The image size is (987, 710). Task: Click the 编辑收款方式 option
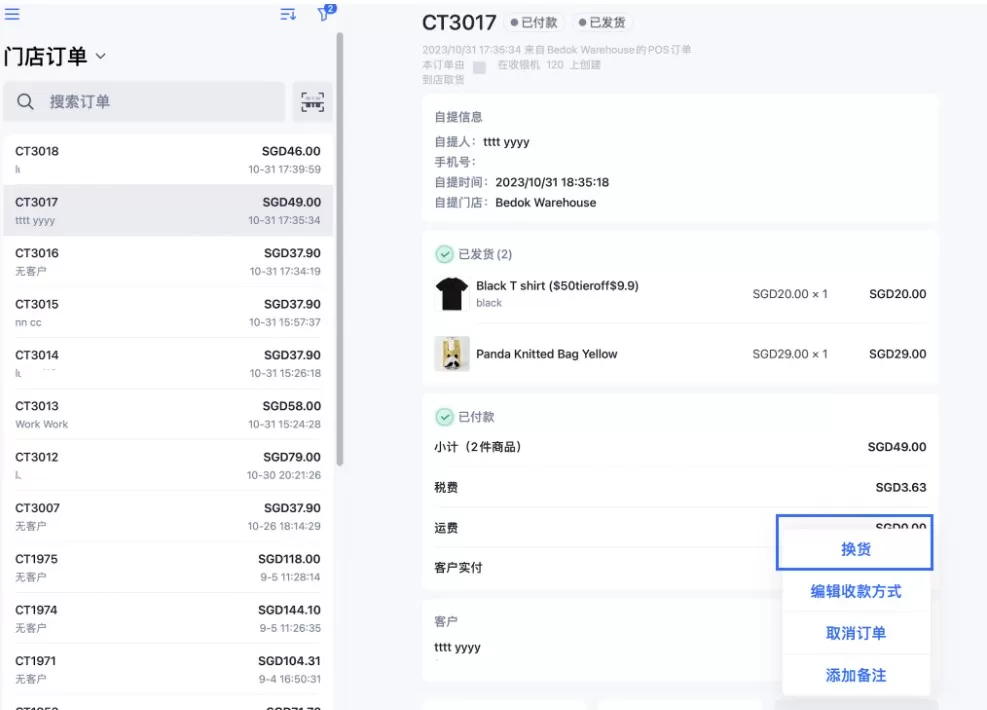[x=855, y=591]
